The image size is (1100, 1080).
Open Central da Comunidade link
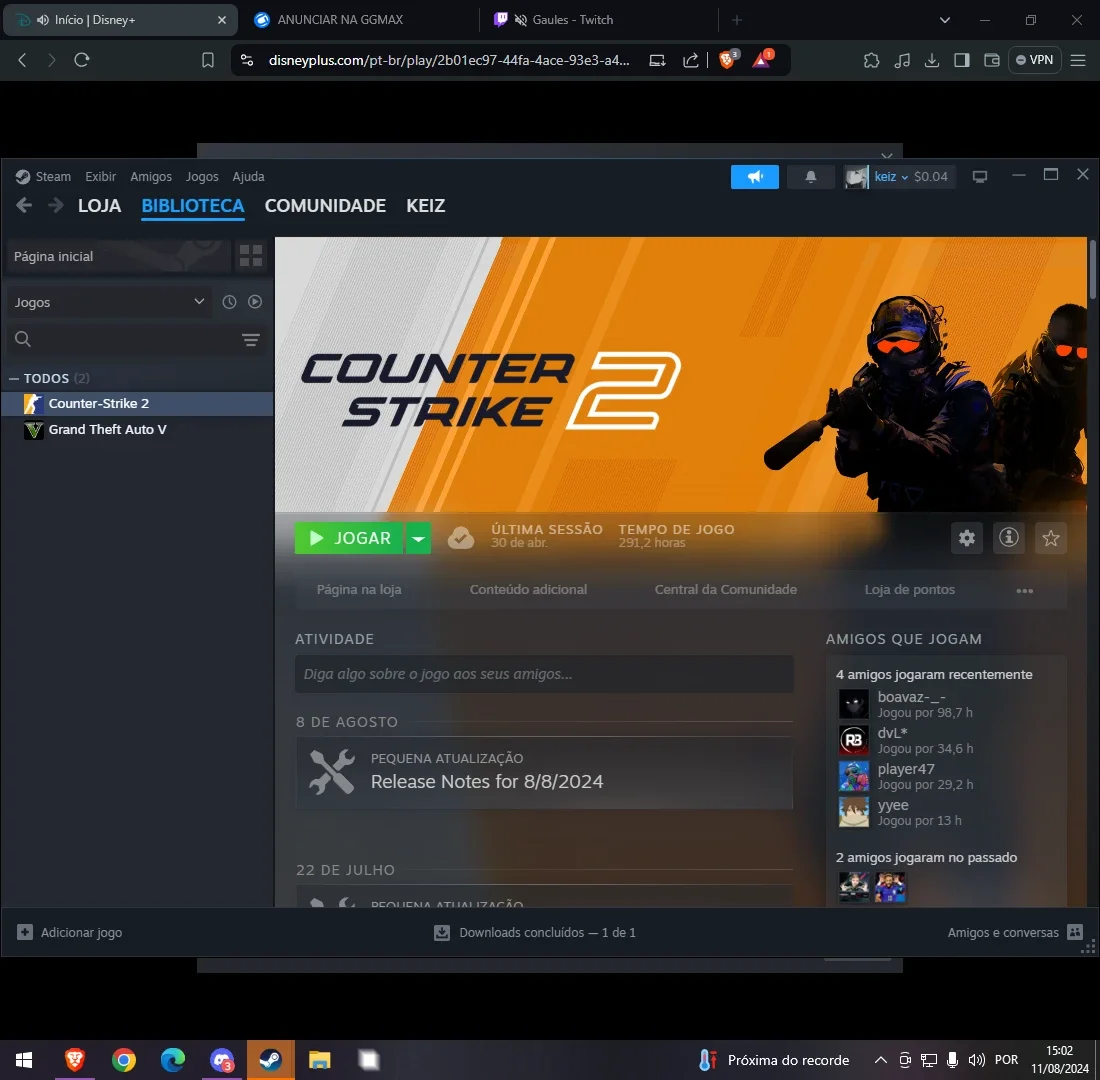(725, 590)
